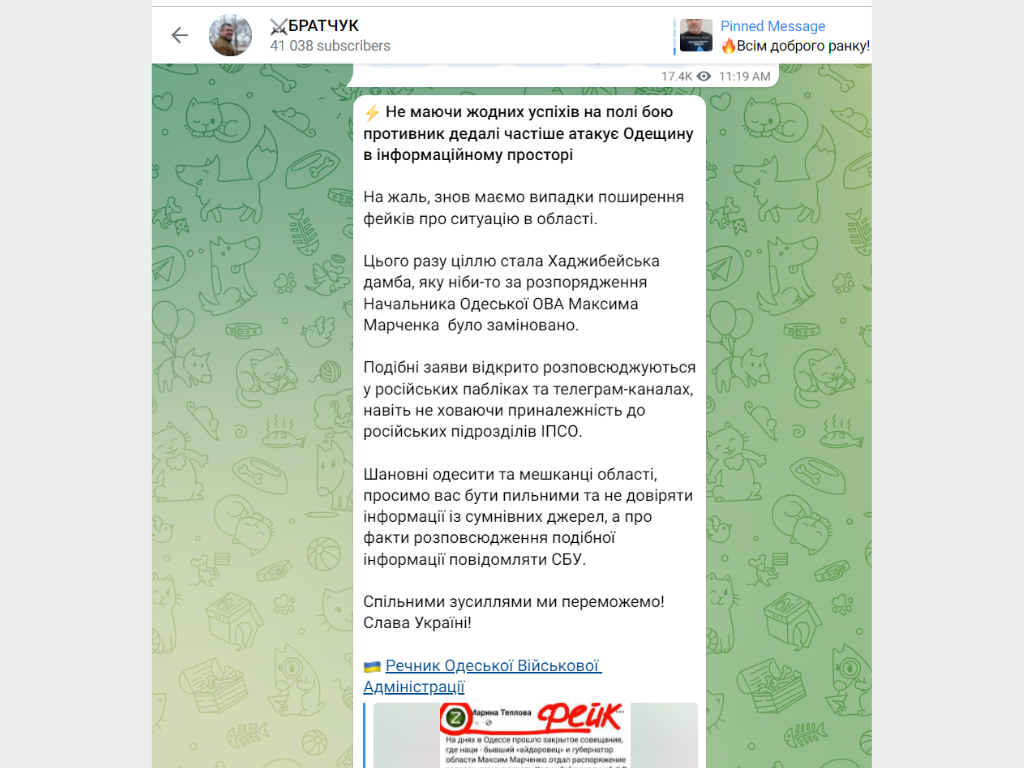Open the attached fake-post screenshot preview
The height and width of the screenshot is (768, 1024).
(536, 735)
